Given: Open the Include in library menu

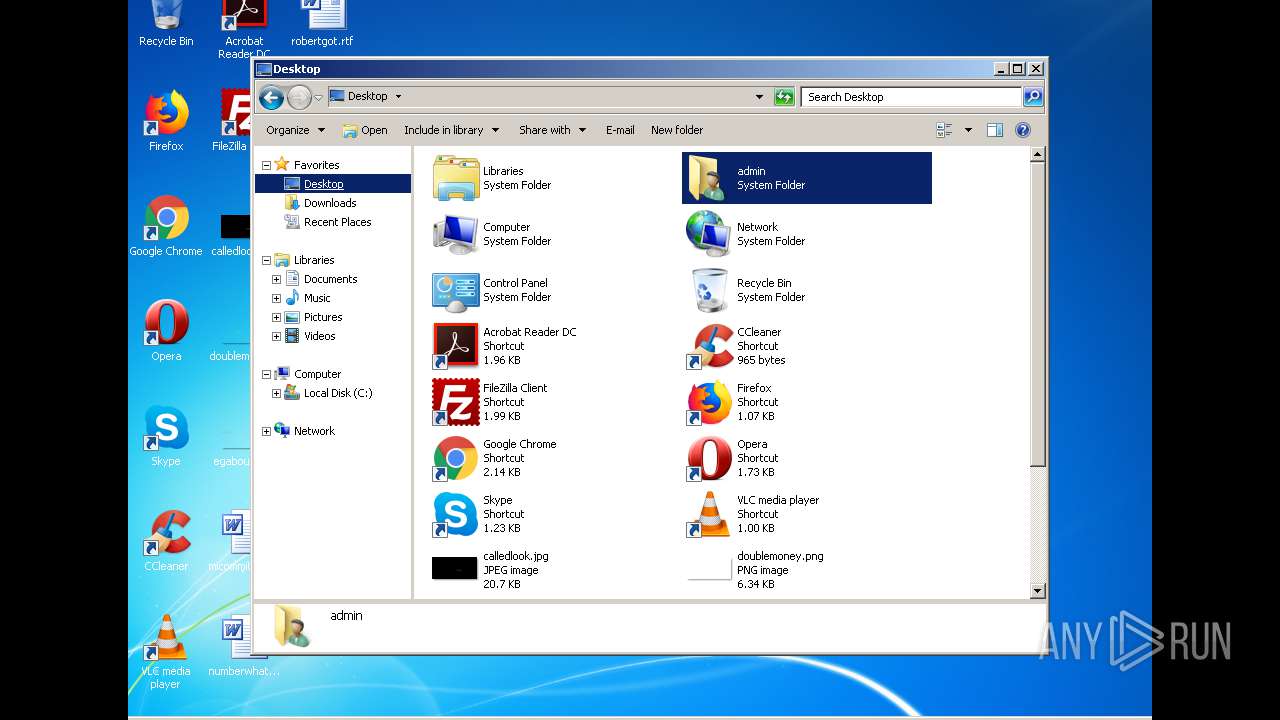Looking at the screenshot, I should coord(450,130).
